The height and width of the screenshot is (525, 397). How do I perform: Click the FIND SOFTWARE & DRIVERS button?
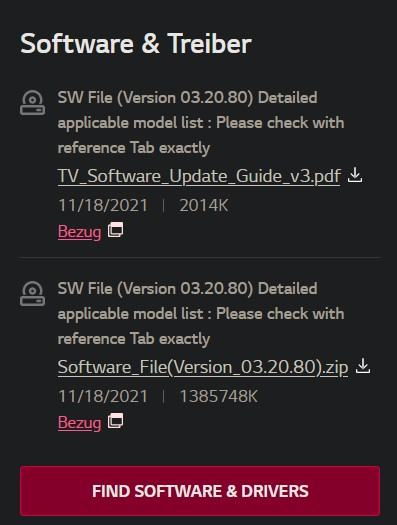(200, 491)
